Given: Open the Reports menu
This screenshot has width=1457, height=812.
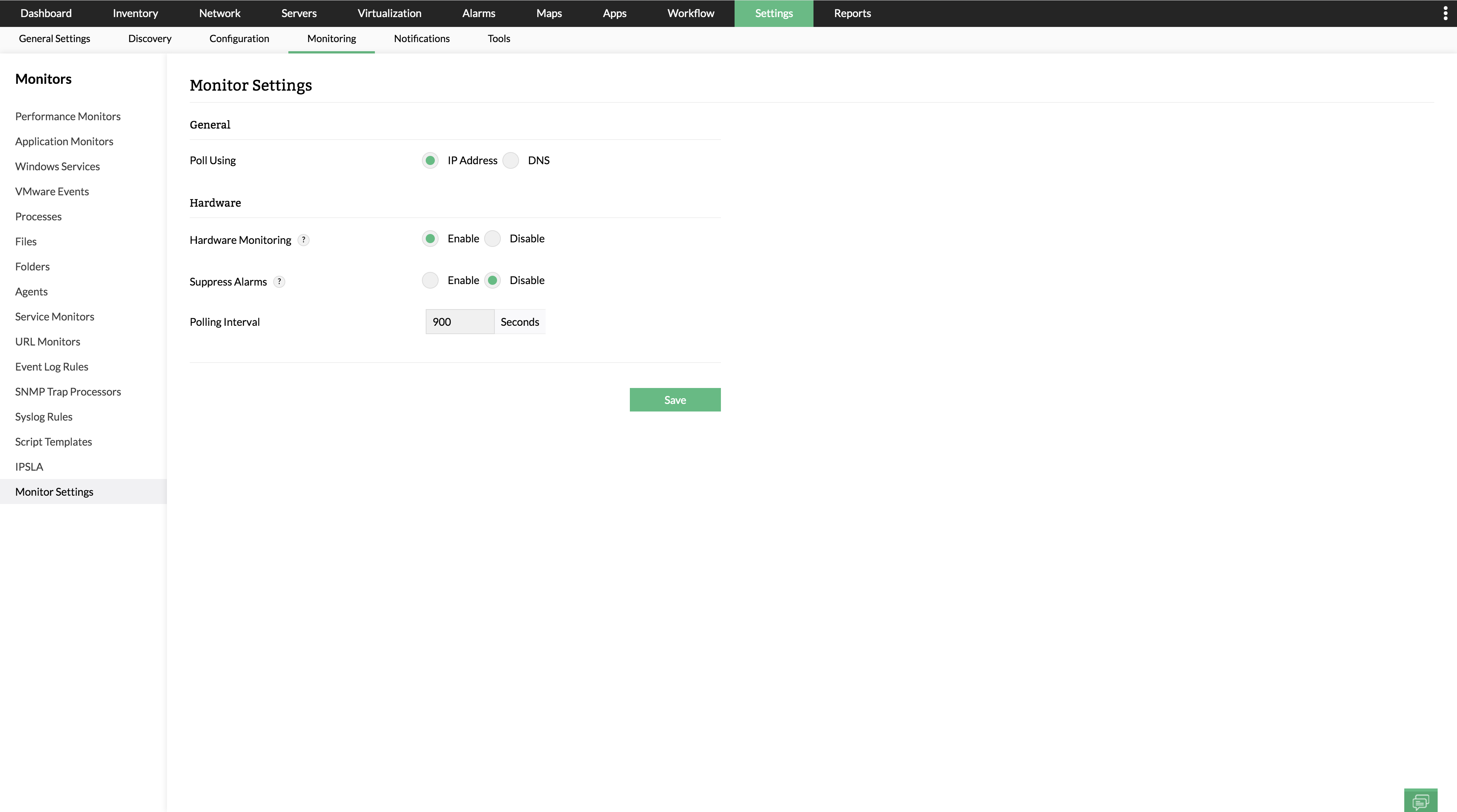Looking at the screenshot, I should [852, 14].
